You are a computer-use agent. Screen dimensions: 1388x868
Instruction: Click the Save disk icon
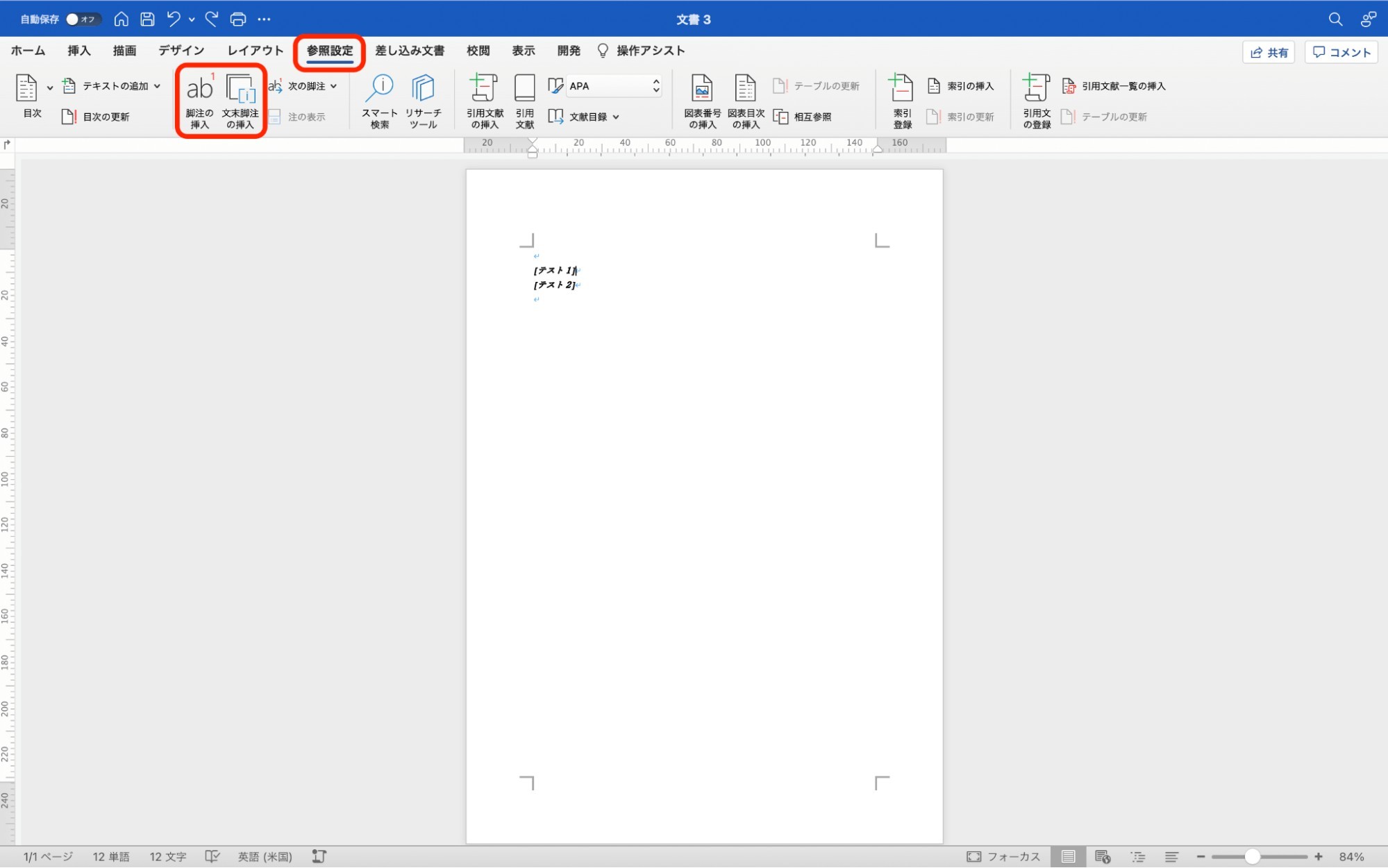click(x=147, y=19)
